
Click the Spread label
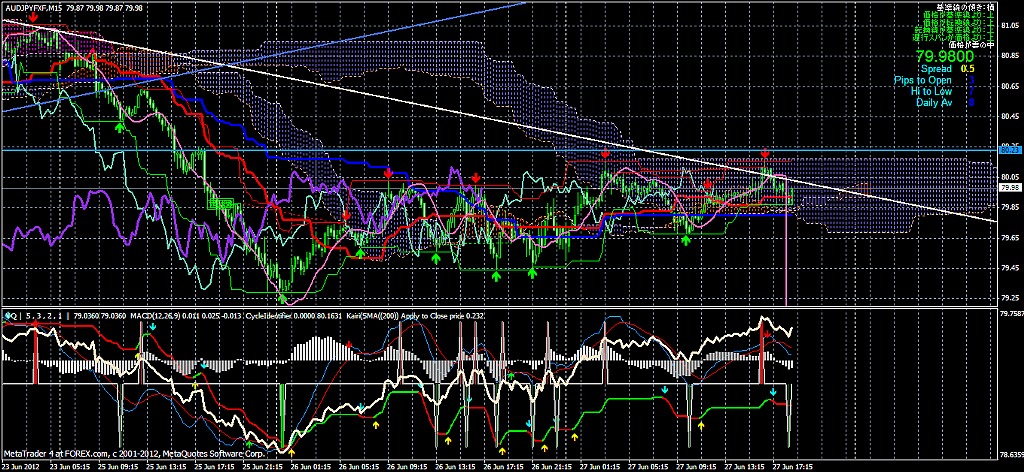[935, 69]
